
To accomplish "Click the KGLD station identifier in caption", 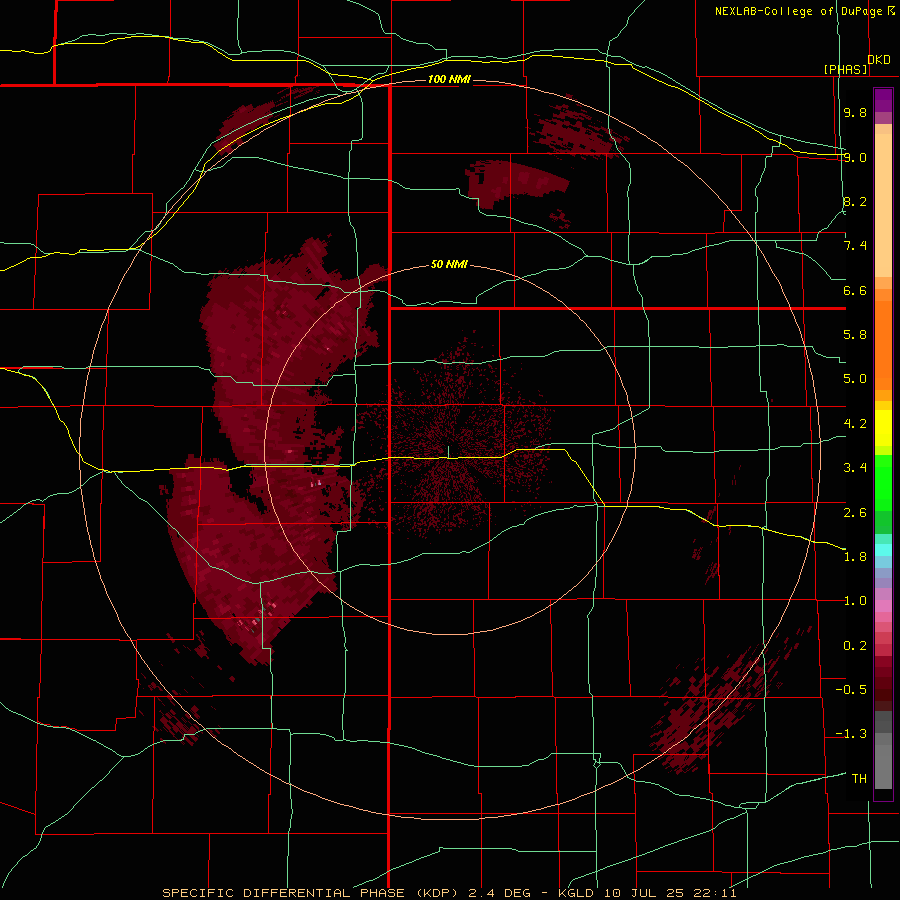I will coord(577,893).
